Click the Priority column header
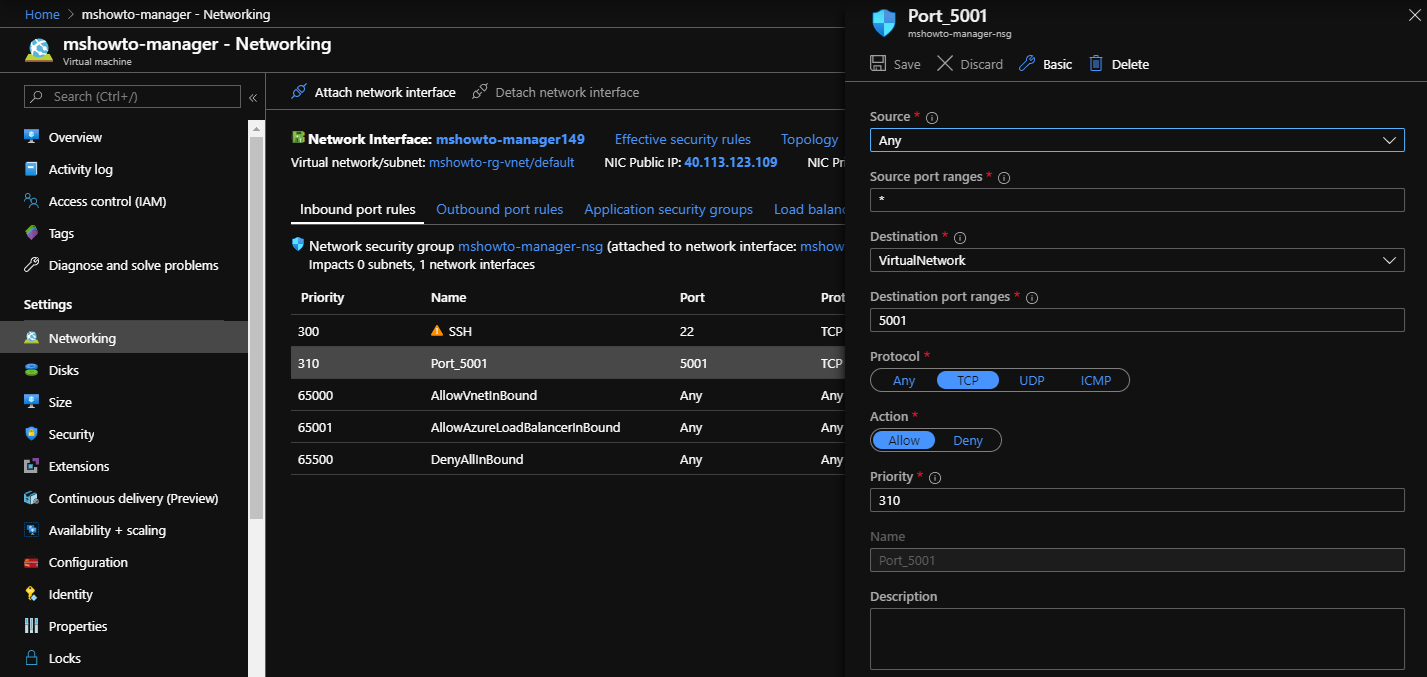The height and width of the screenshot is (677, 1427). point(322,298)
